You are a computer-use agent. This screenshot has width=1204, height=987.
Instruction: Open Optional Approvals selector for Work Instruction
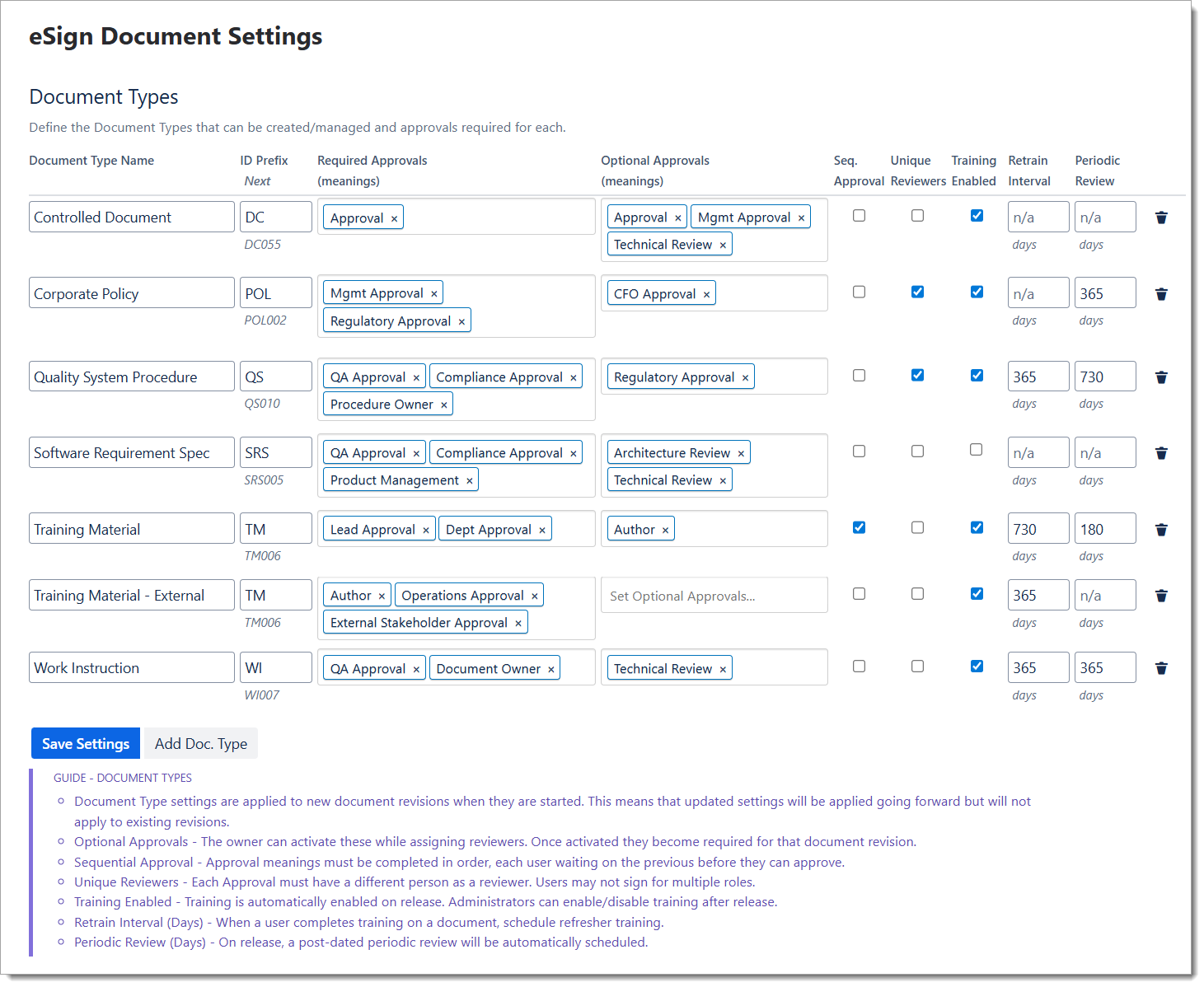click(x=779, y=668)
